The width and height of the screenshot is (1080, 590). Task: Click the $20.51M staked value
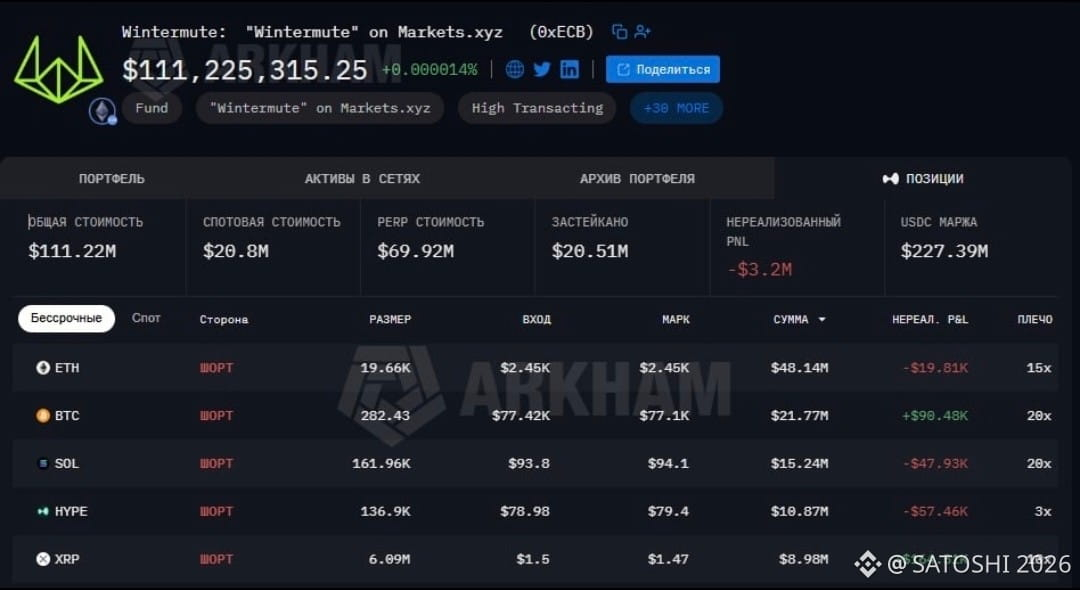tap(590, 251)
